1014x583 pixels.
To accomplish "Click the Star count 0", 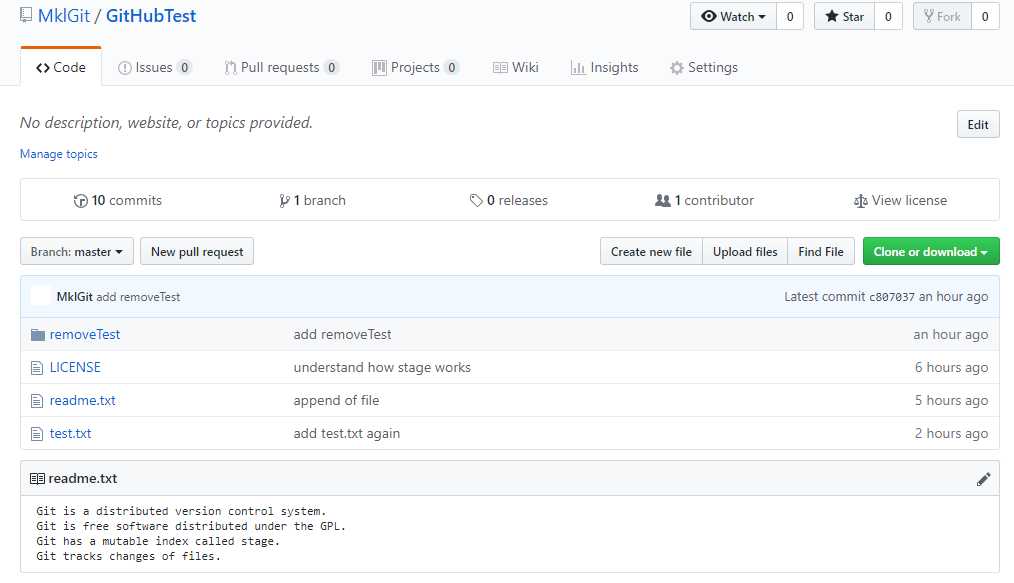I will point(888,17).
